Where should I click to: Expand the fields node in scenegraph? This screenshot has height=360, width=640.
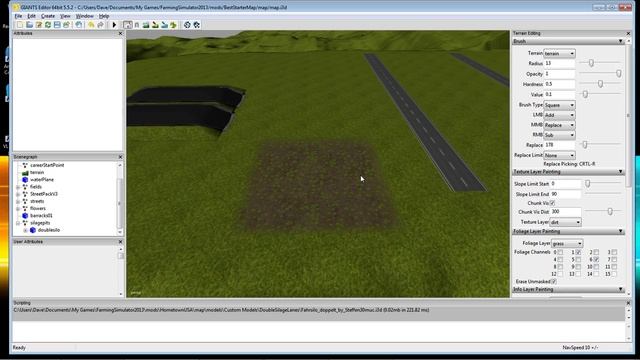pos(18,187)
